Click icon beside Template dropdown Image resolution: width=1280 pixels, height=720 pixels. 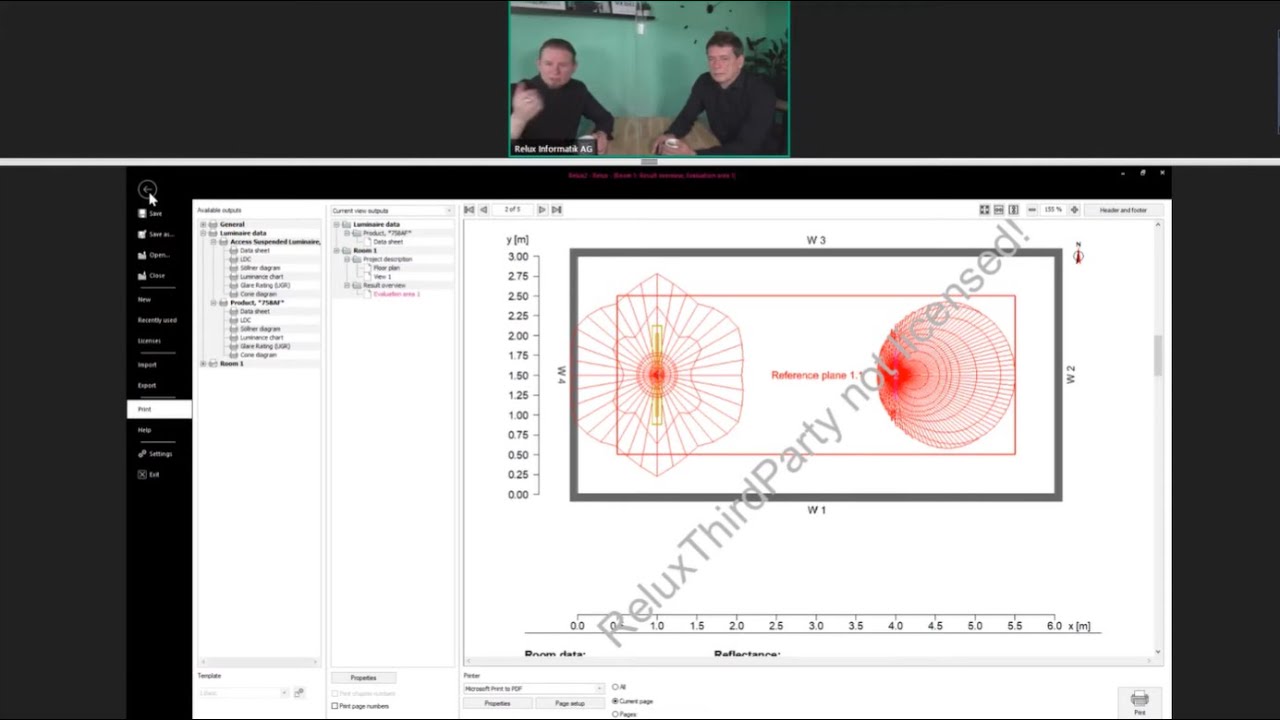(298, 692)
